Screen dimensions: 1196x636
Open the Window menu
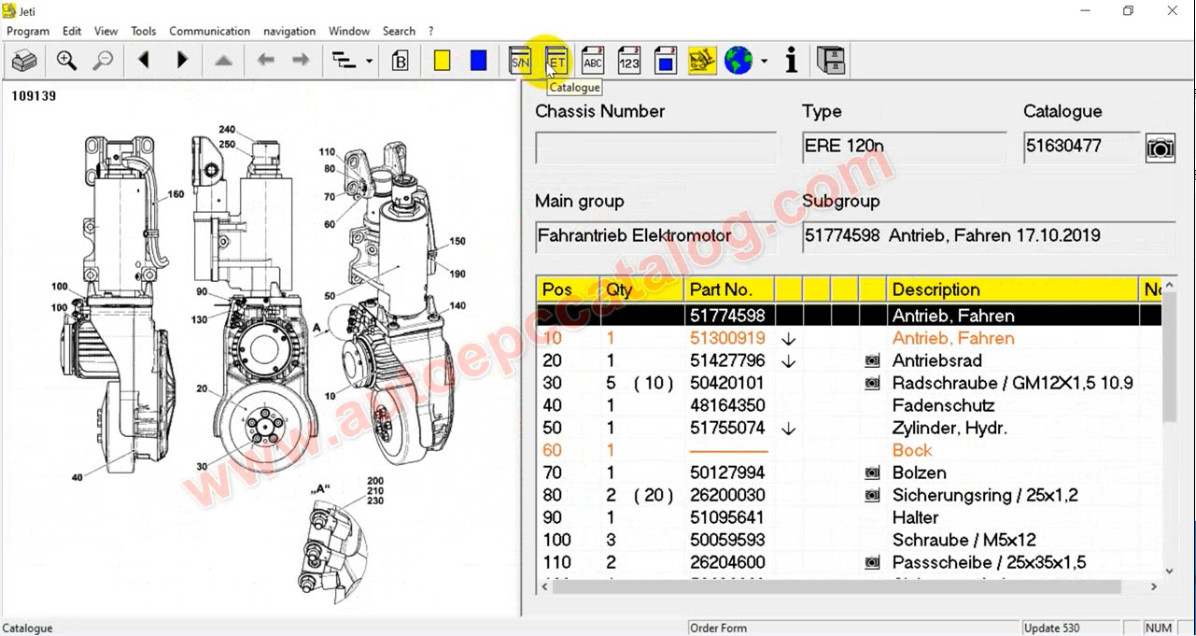(x=349, y=31)
